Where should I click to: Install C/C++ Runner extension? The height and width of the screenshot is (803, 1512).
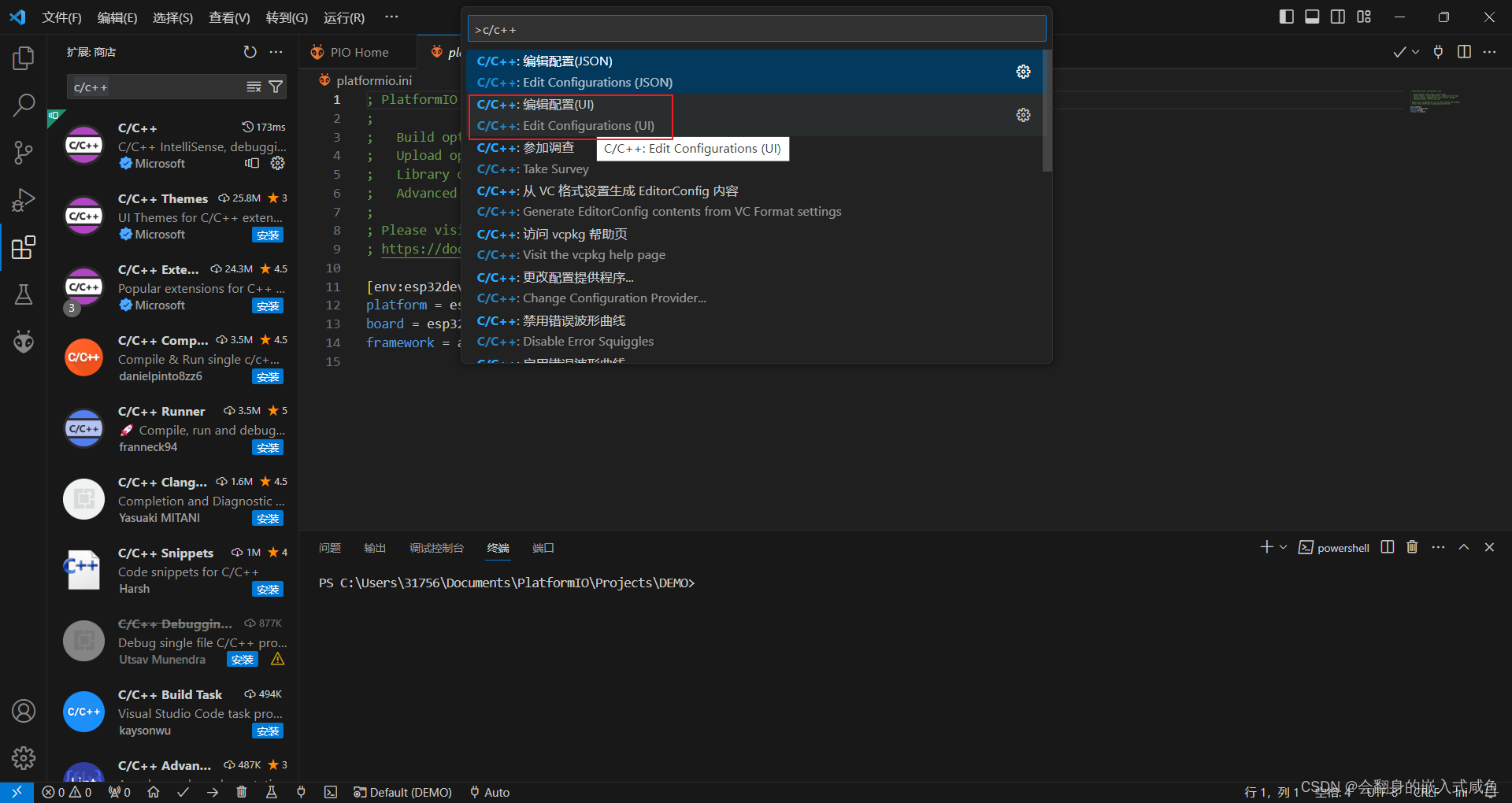[x=268, y=448]
